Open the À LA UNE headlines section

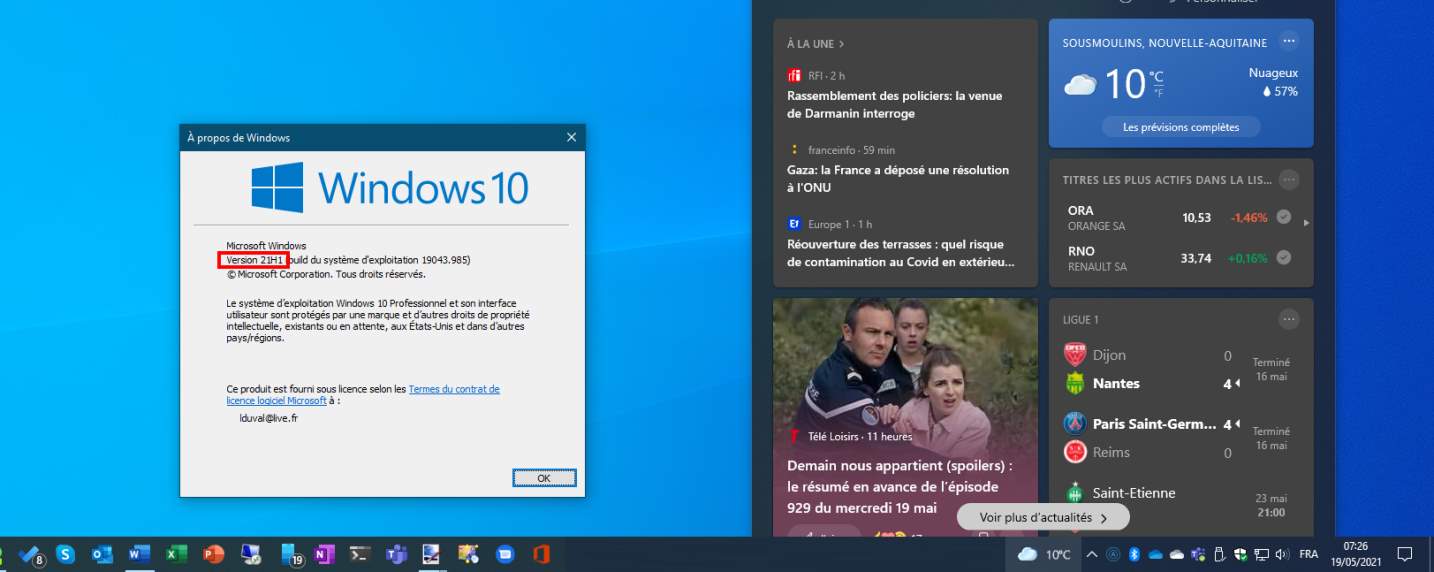coord(815,44)
